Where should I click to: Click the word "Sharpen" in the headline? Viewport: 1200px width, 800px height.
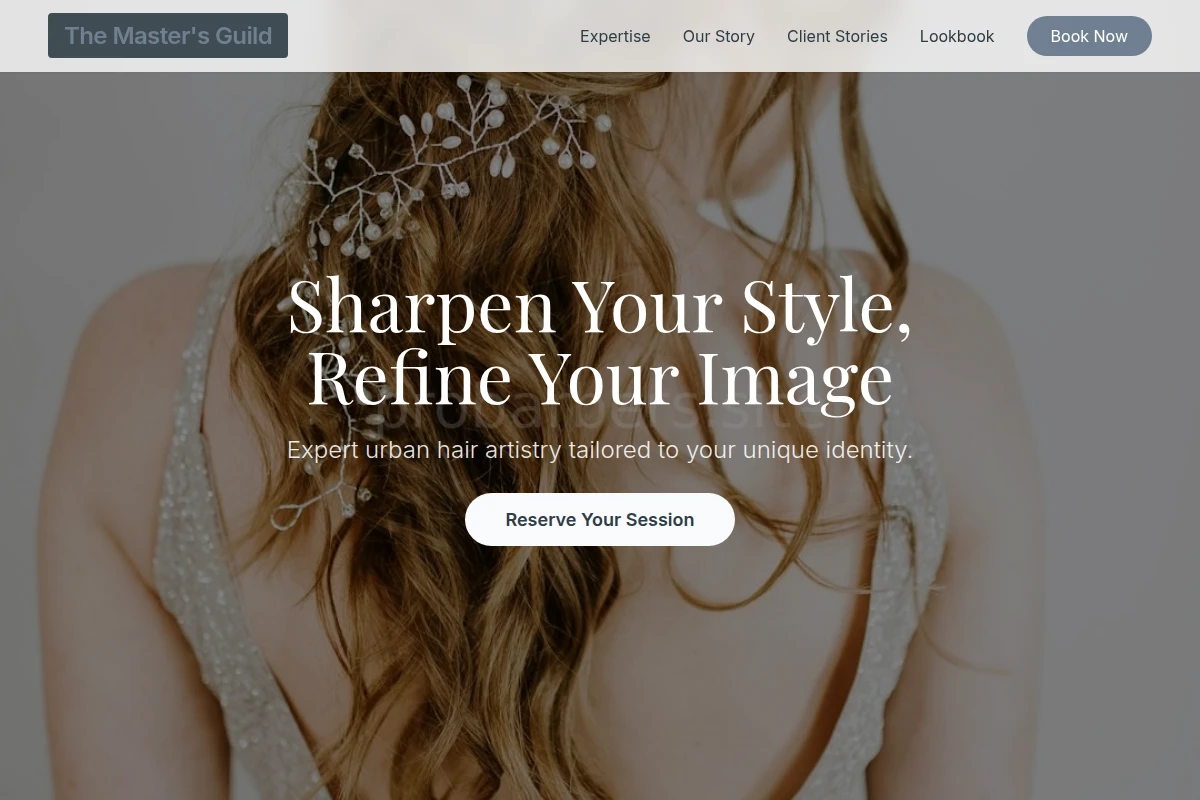click(421, 305)
